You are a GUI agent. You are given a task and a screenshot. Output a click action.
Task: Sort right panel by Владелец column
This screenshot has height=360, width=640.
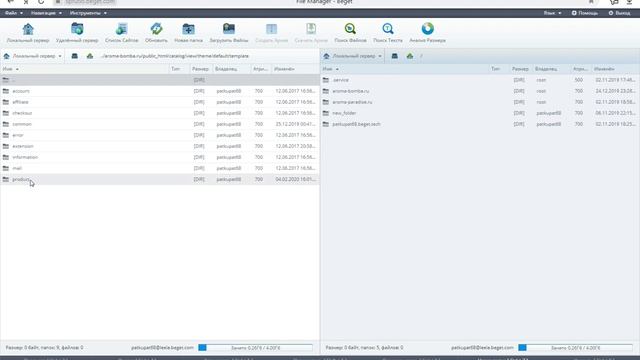coord(546,69)
